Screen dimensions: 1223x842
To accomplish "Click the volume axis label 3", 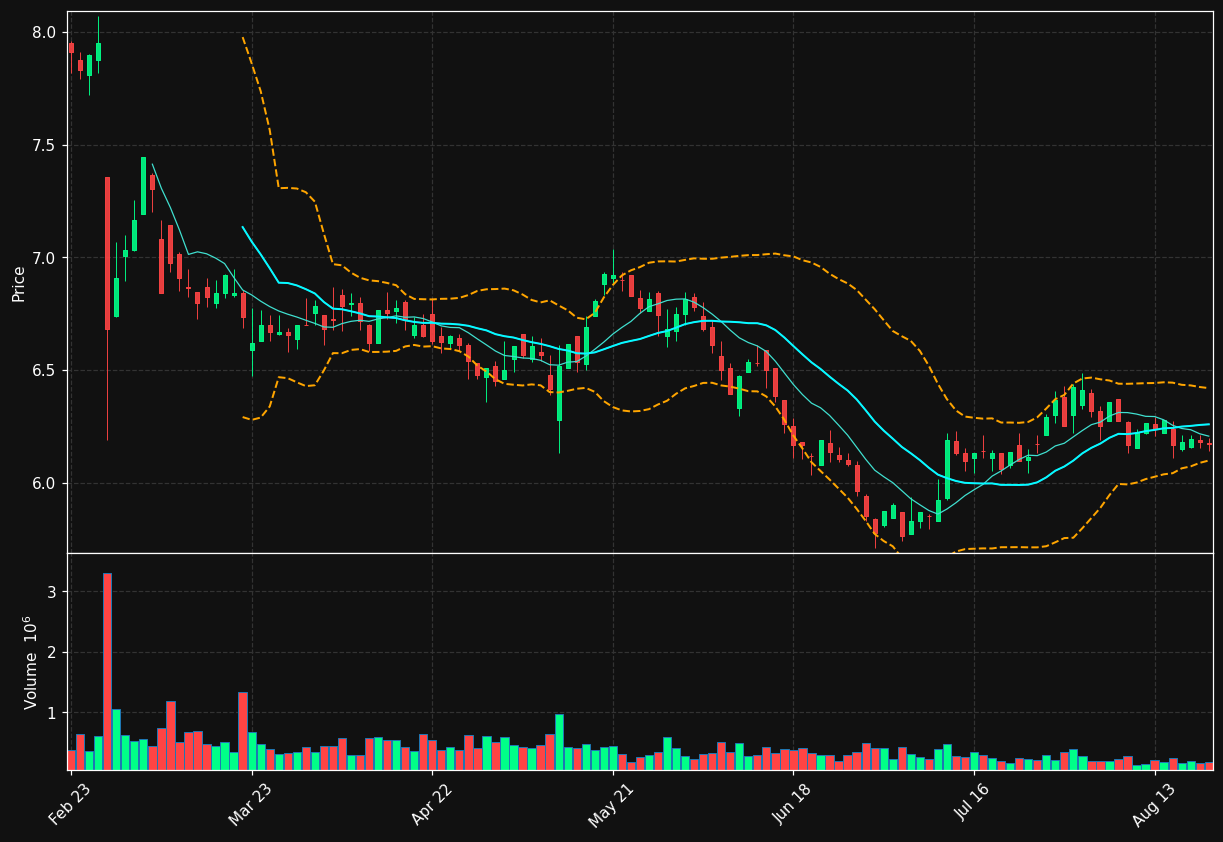I will coord(52,592).
